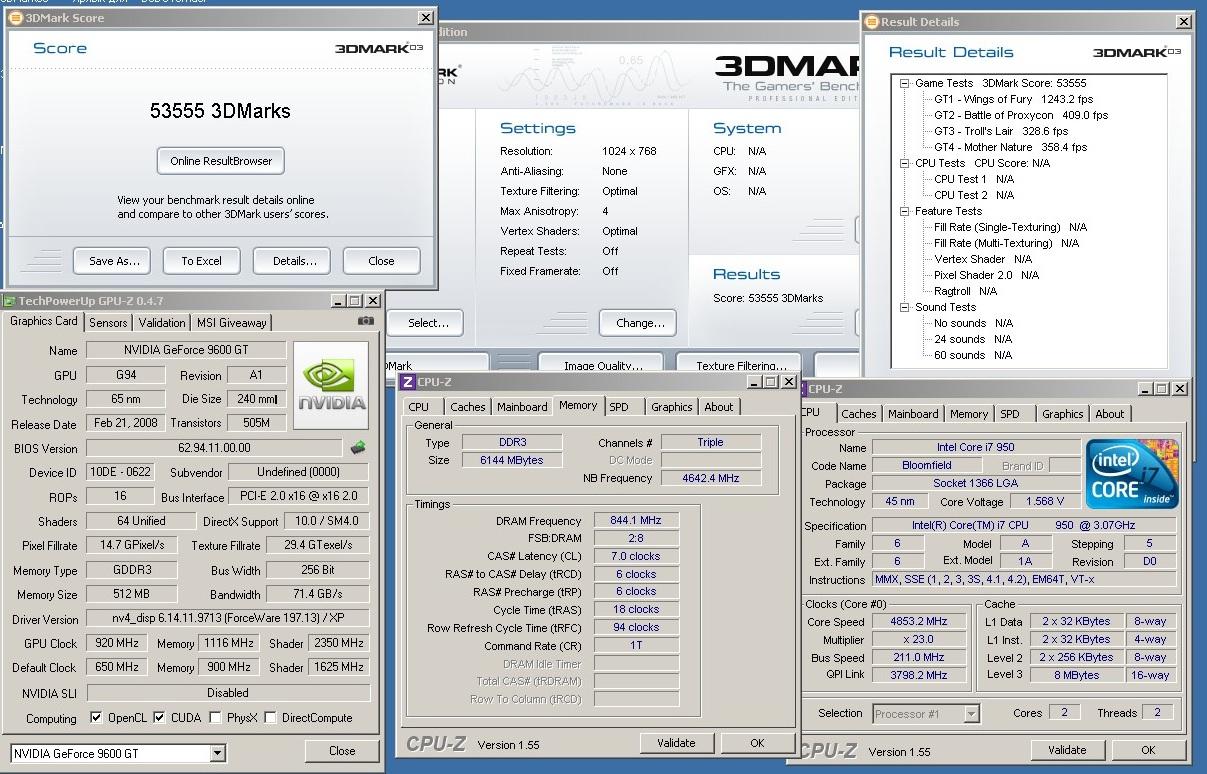Open the Caches tab in CPU-Z Memory window
Viewport: 1207px width, 774px height.
click(467, 407)
